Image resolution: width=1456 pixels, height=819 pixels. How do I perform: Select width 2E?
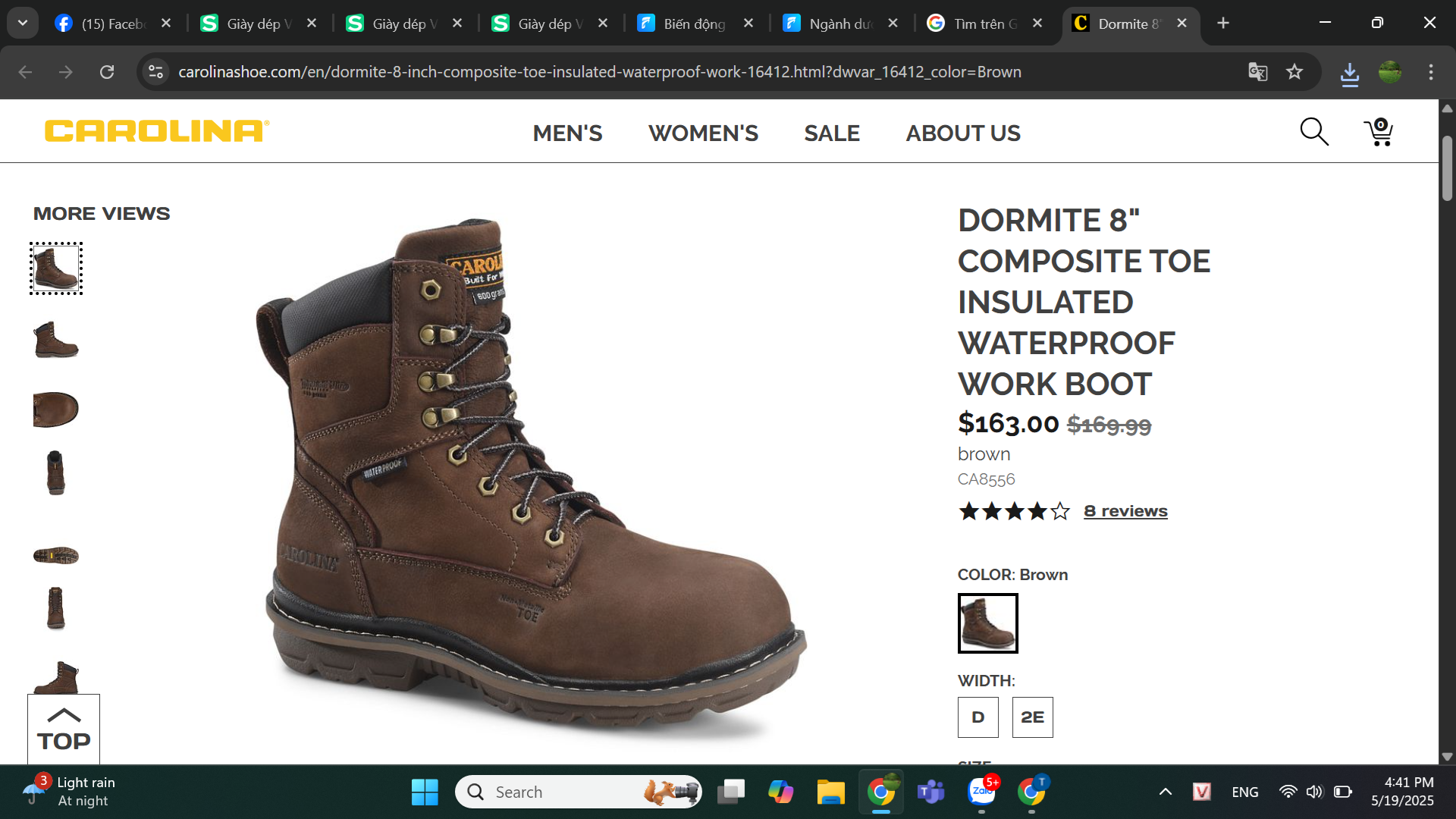[x=1033, y=717]
